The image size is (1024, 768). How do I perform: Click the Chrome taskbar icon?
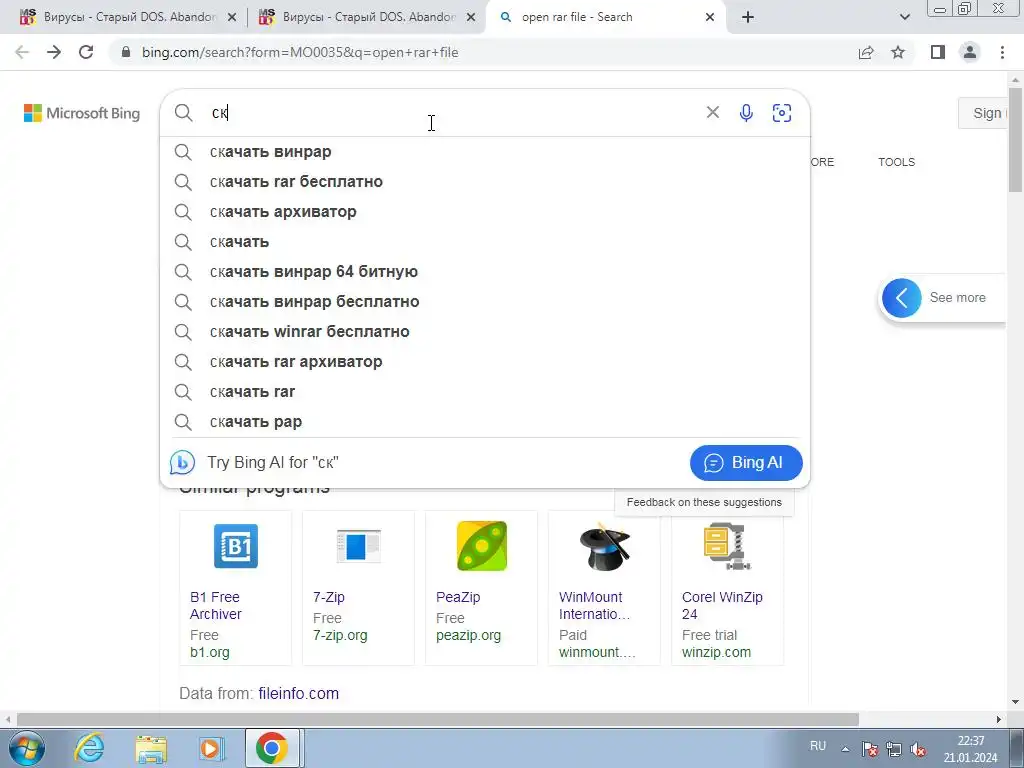[272, 748]
